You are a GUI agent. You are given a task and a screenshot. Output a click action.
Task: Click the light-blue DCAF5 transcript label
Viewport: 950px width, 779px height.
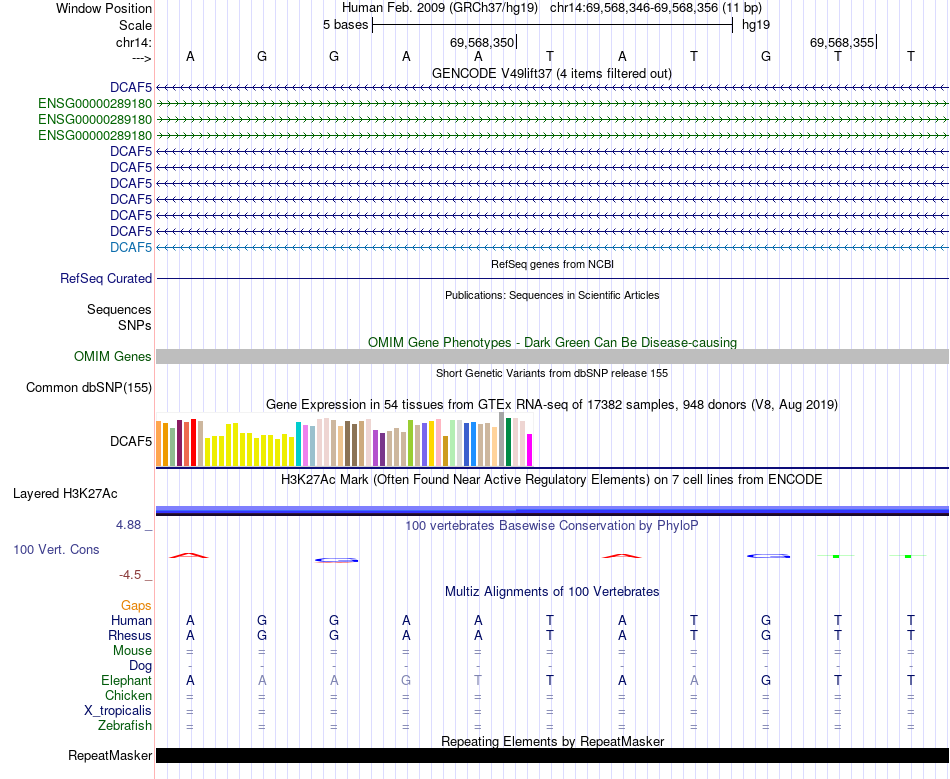[131, 247]
